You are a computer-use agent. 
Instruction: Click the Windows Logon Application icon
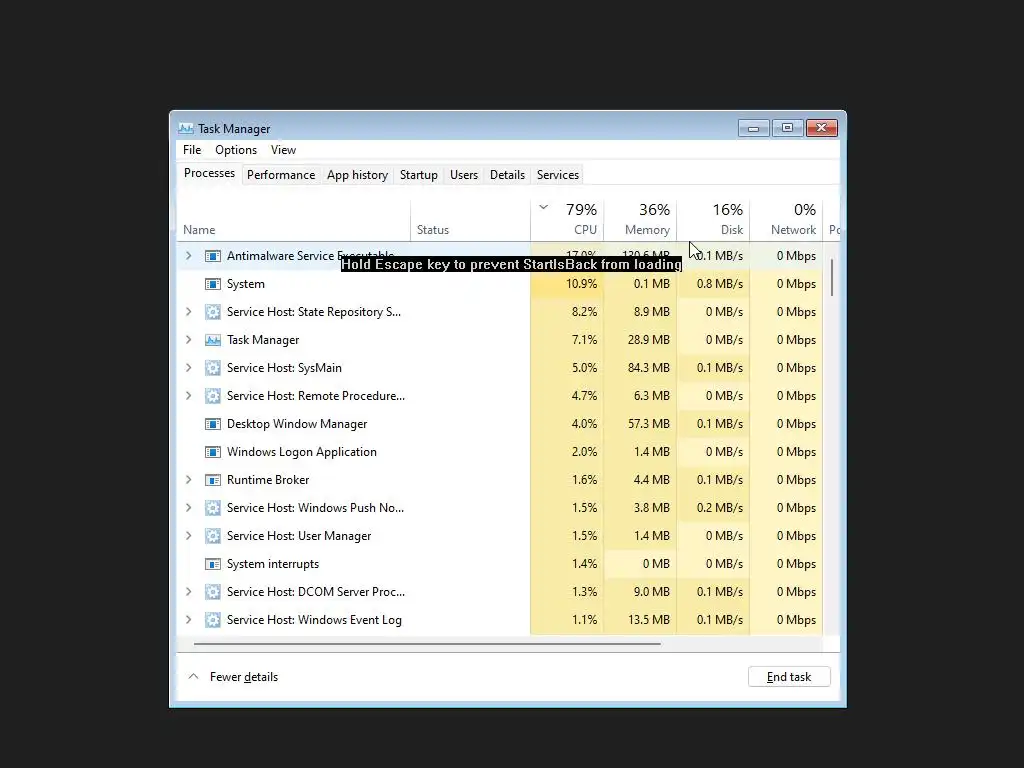click(212, 452)
